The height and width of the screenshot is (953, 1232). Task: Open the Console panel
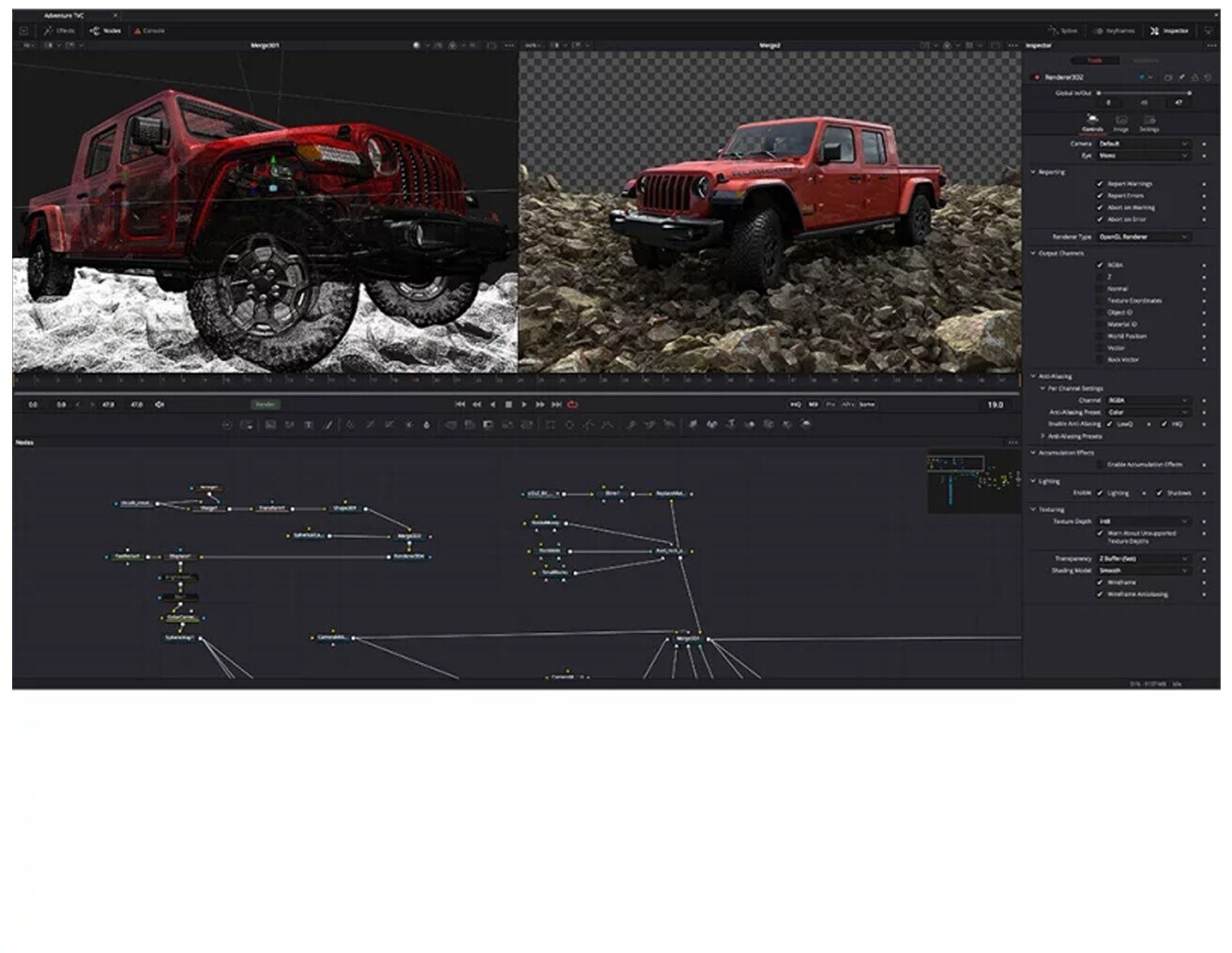coord(149,31)
